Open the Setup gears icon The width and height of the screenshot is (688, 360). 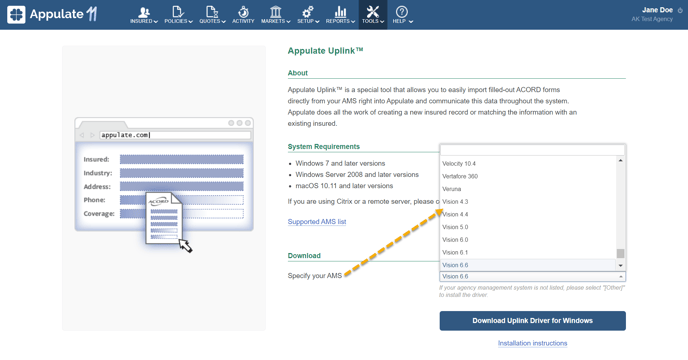click(308, 12)
